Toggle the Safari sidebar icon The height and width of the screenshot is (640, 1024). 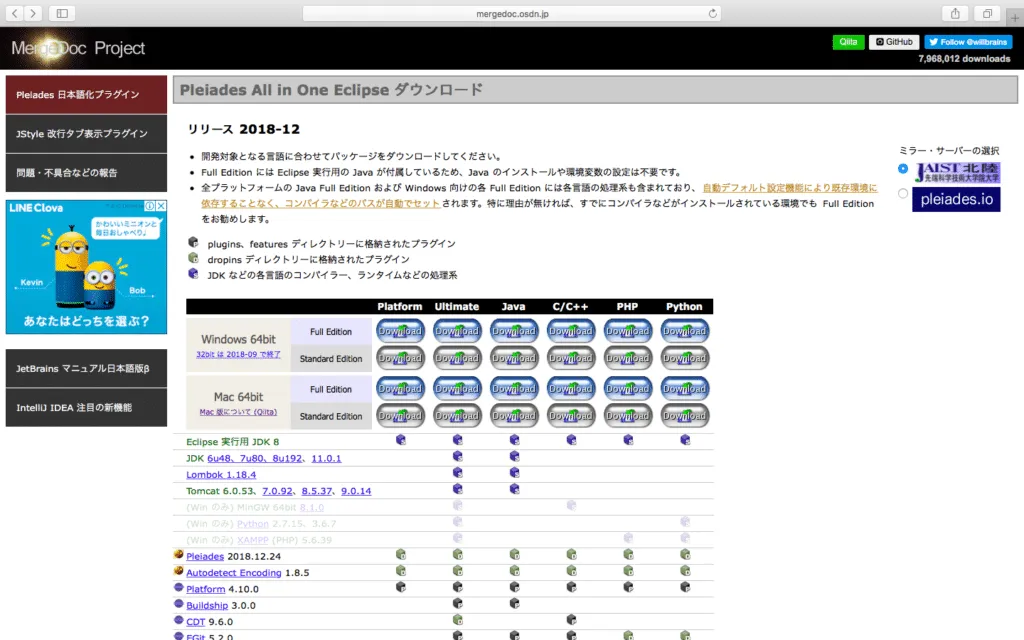[62, 13]
